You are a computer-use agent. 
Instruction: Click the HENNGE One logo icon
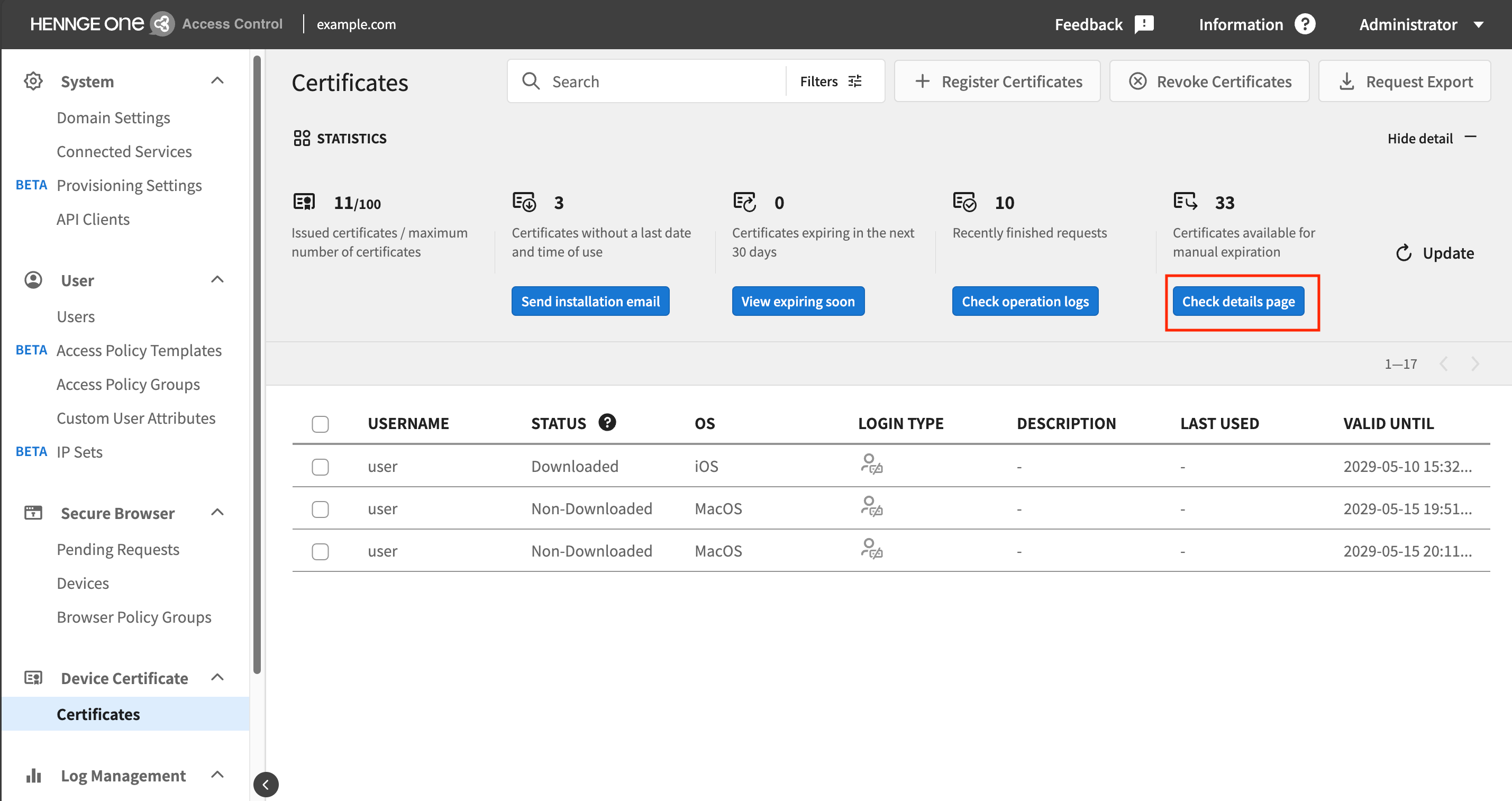(x=162, y=24)
